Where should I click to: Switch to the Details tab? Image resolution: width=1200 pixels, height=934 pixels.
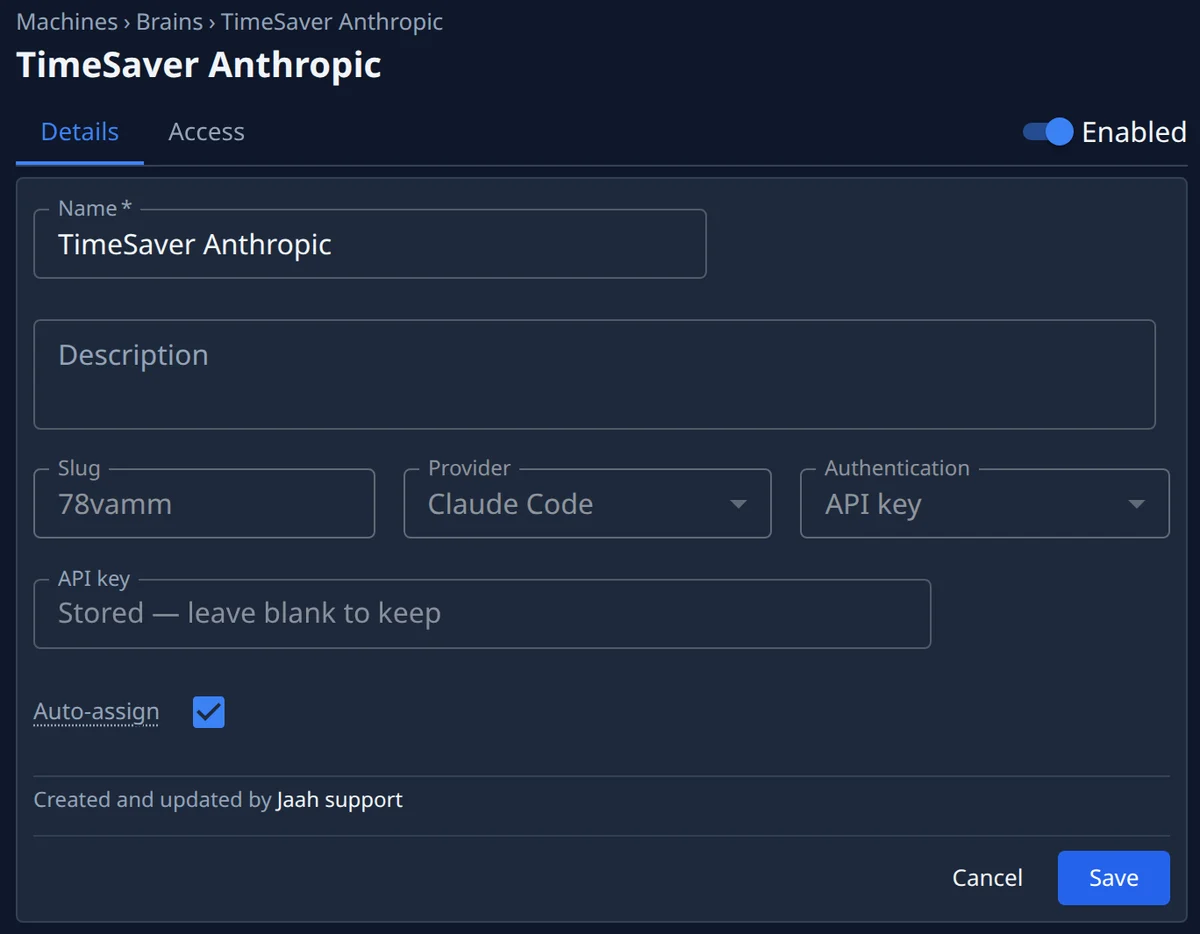(80, 132)
